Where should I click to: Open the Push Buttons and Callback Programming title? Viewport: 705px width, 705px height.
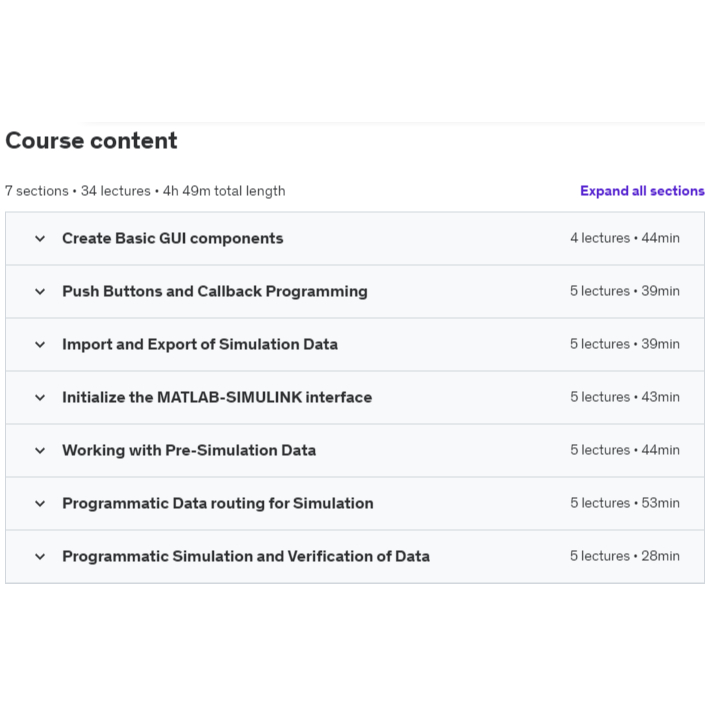click(214, 292)
